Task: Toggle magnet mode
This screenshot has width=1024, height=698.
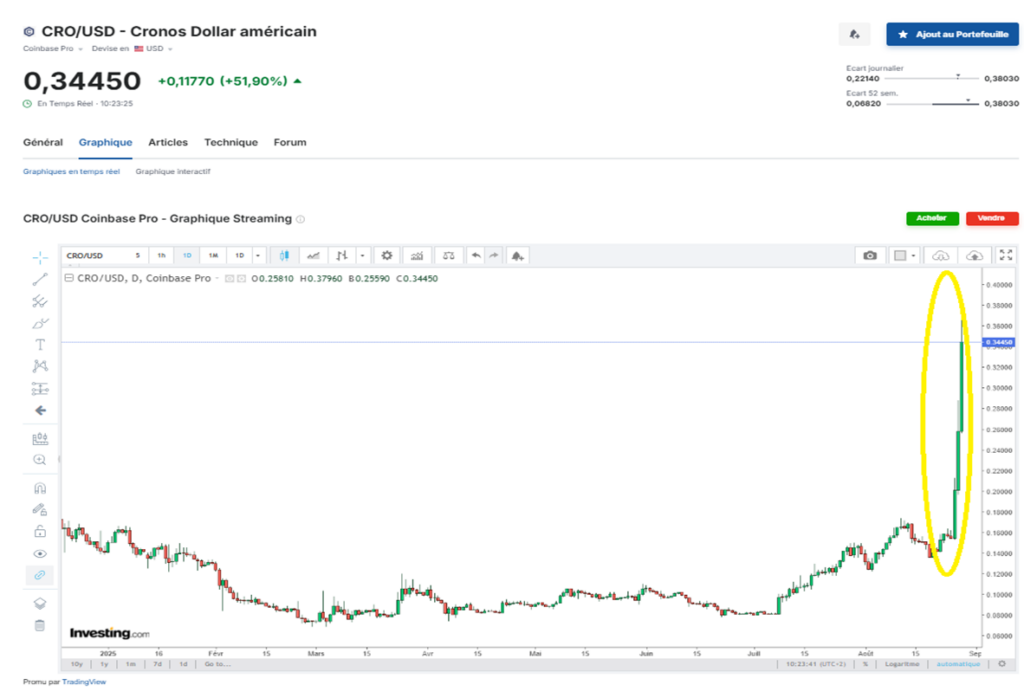Action: point(40,488)
